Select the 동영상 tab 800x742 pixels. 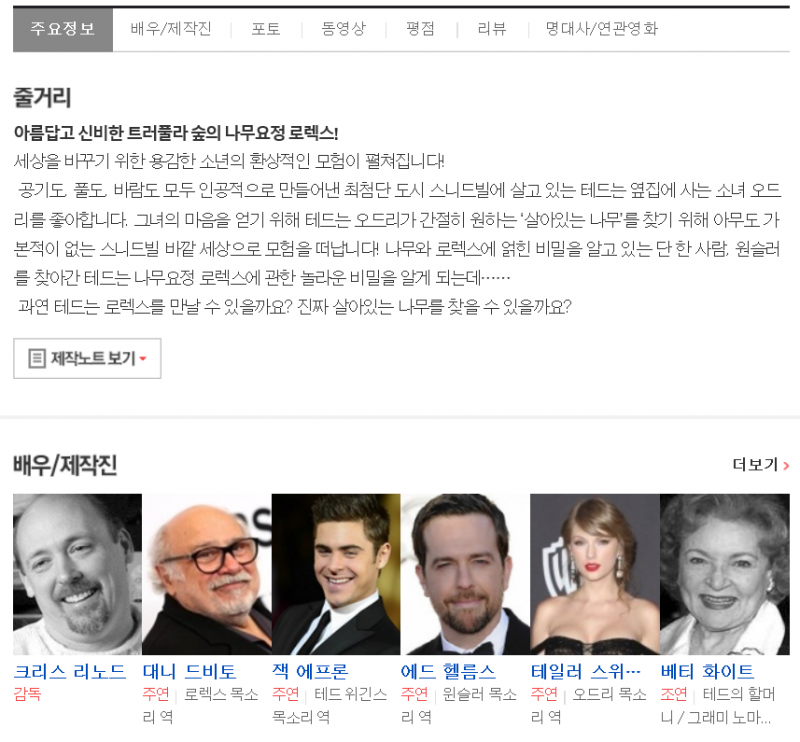tap(343, 29)
